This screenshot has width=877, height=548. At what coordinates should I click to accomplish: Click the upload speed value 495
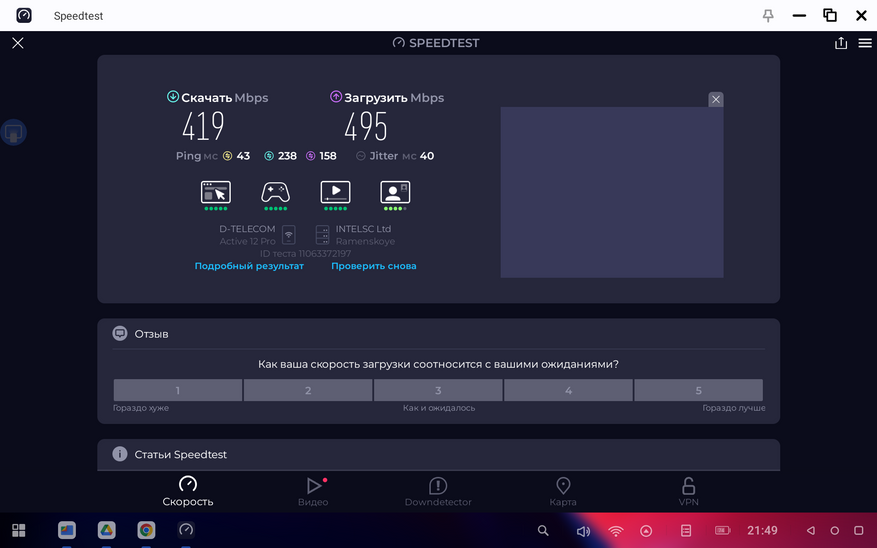(x=365, y=126)
